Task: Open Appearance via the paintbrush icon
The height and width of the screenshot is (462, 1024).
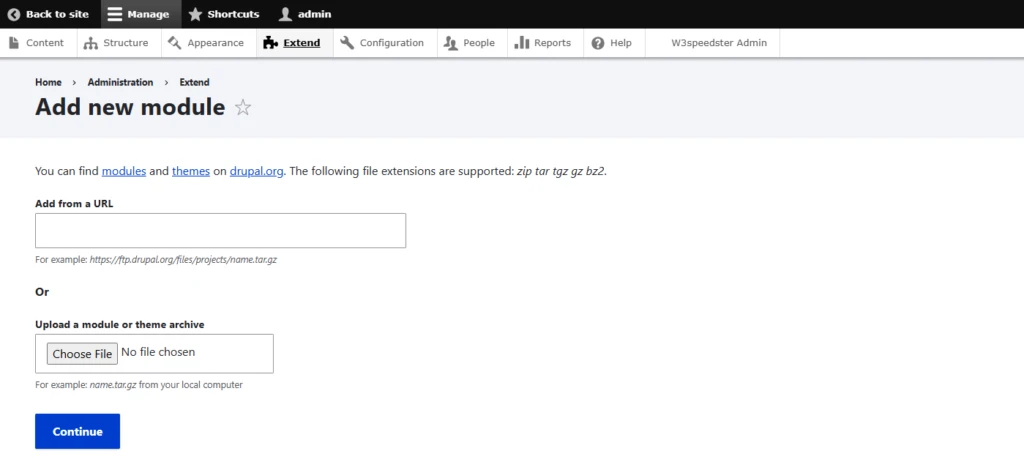Action: click(x=175, y=43)
